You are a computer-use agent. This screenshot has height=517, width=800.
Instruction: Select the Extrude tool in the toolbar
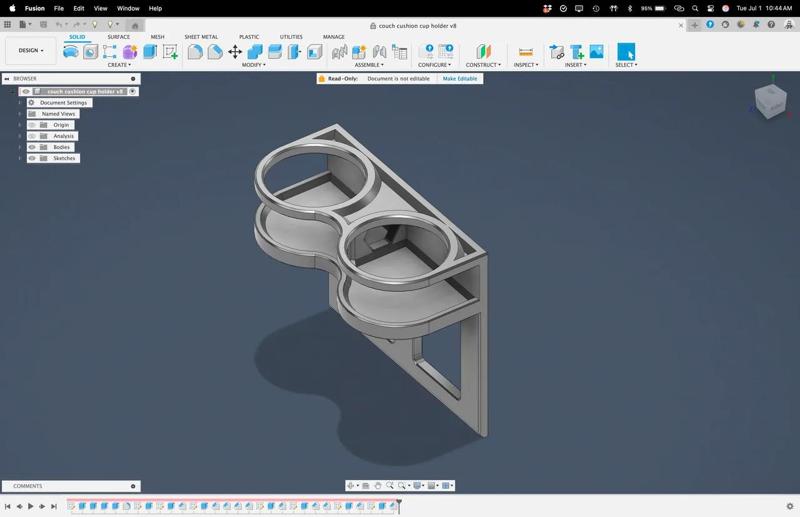150,51
